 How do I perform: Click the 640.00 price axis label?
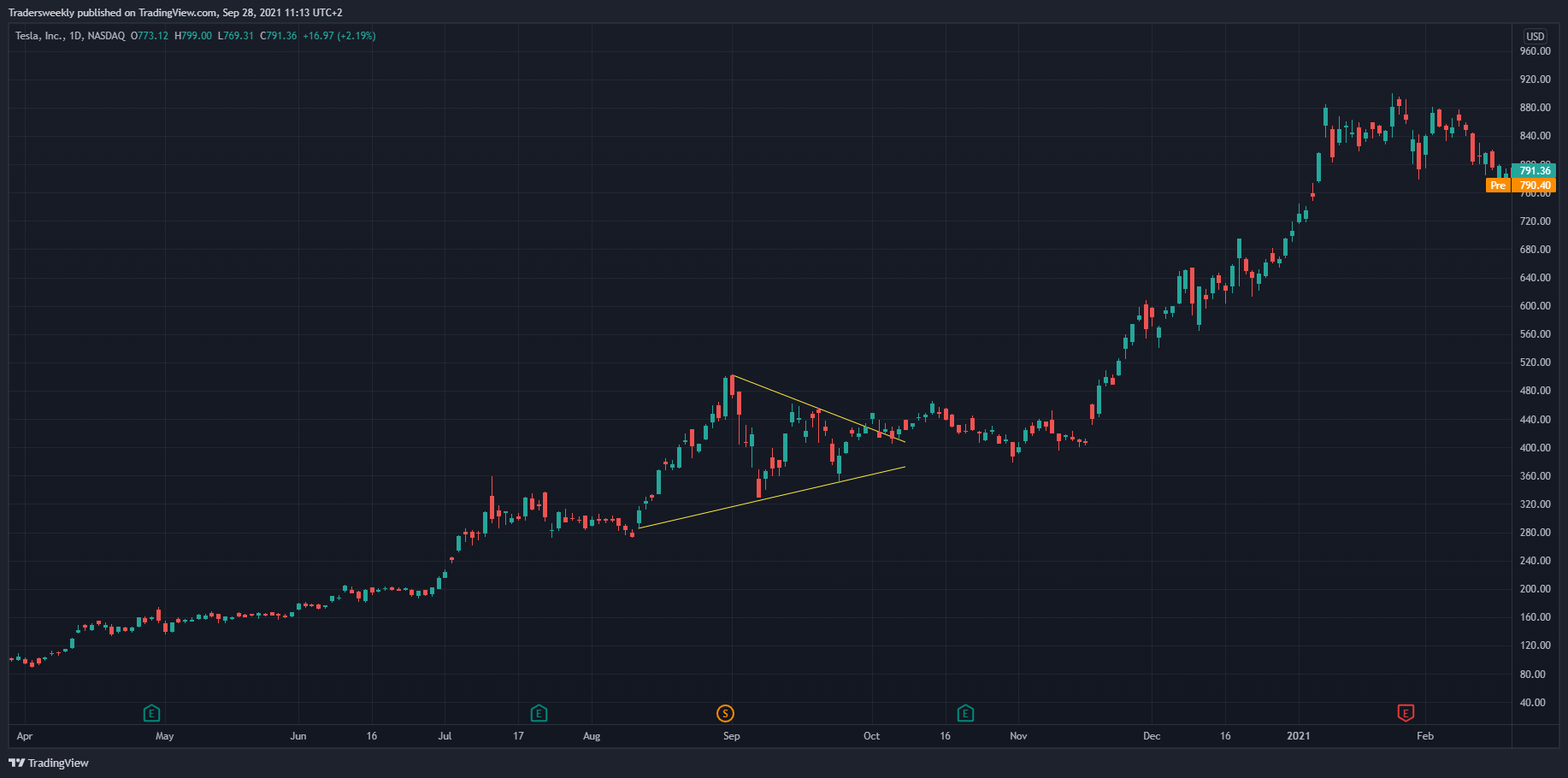(1535, 278)
